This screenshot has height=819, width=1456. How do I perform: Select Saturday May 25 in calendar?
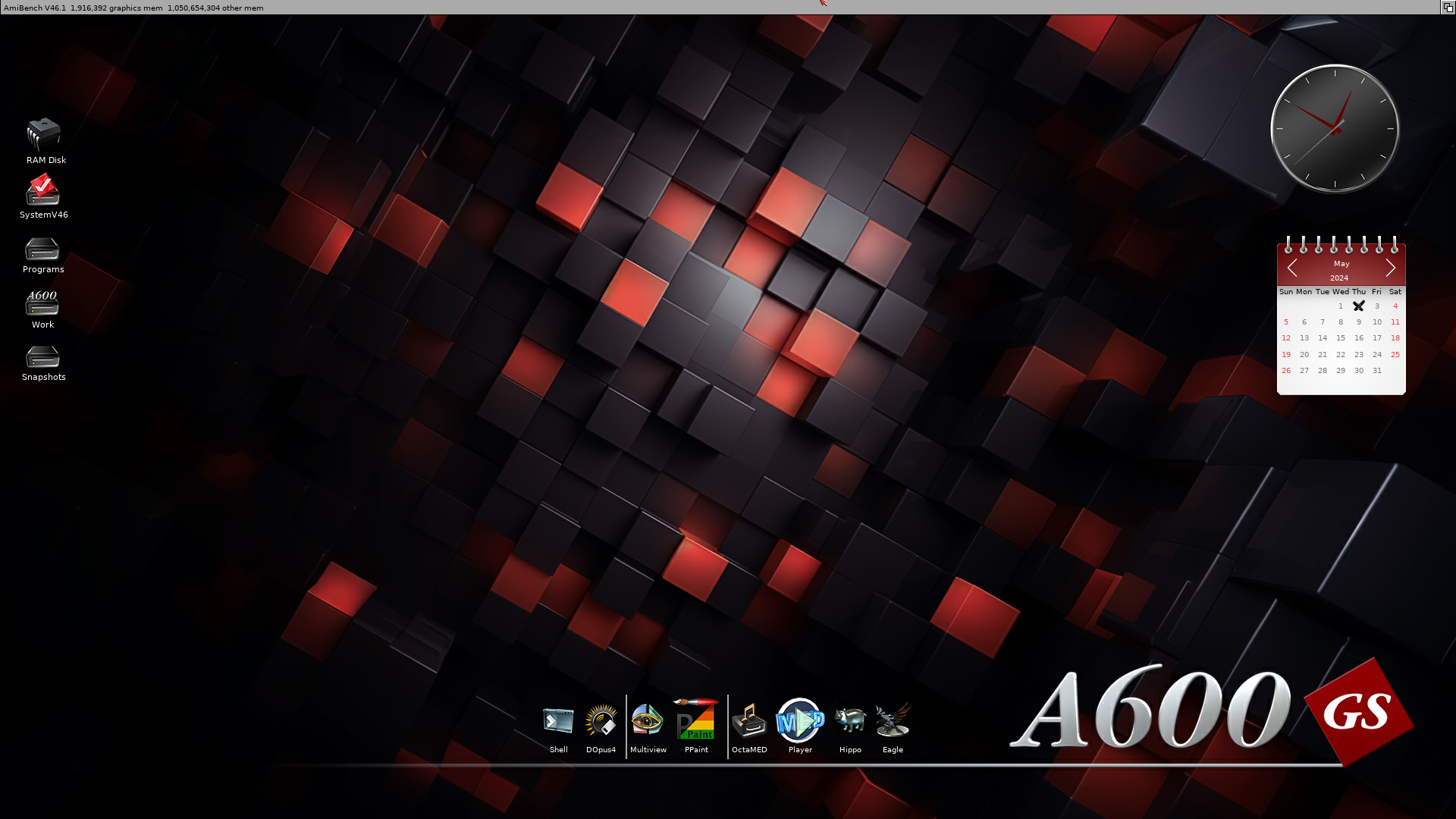[x=1395, y=355]
